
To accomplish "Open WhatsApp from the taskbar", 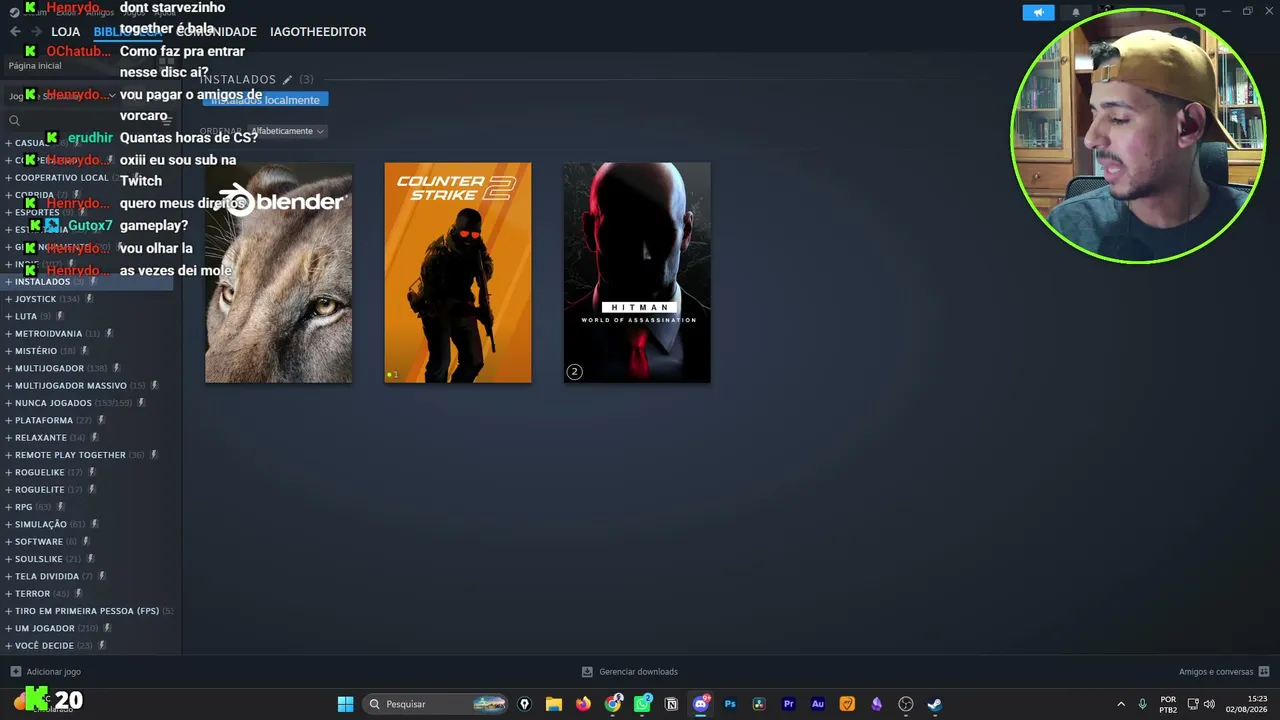I will point(642,704).
